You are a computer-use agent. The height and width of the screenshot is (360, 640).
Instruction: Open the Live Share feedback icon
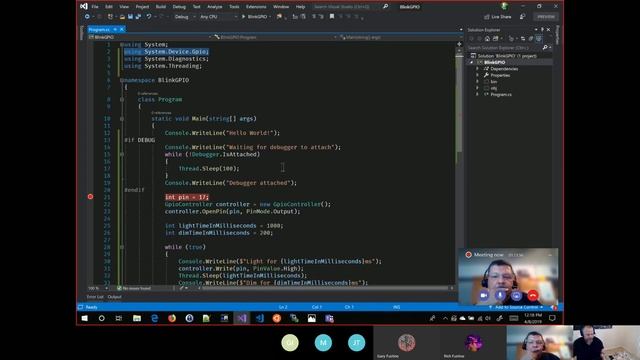pos(522,17)
